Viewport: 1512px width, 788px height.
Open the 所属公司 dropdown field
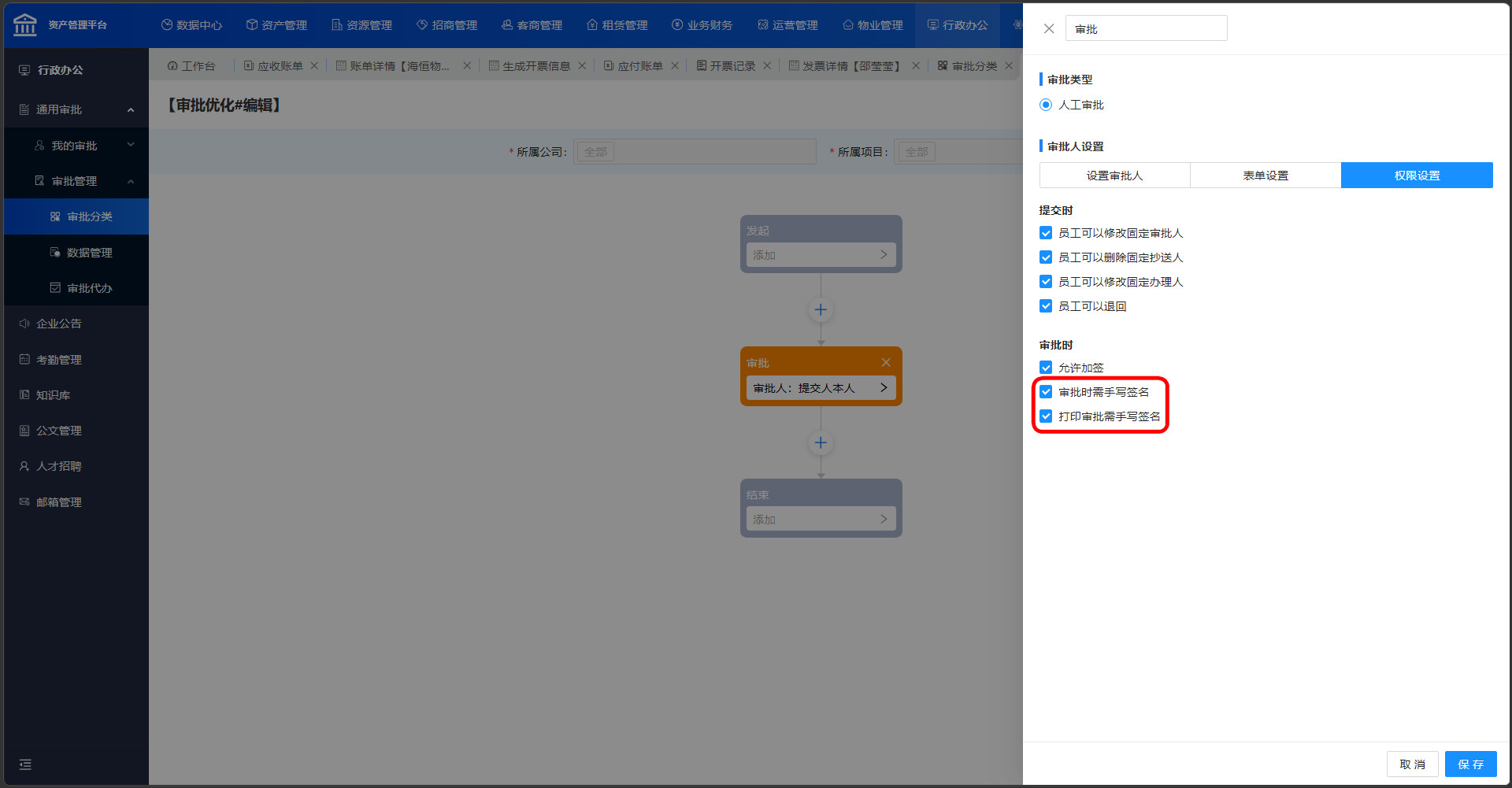695,152
